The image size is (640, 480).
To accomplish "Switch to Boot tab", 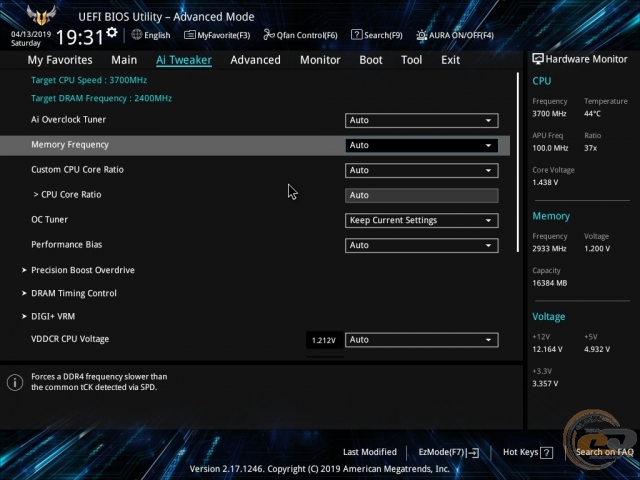I will point(371,60).
